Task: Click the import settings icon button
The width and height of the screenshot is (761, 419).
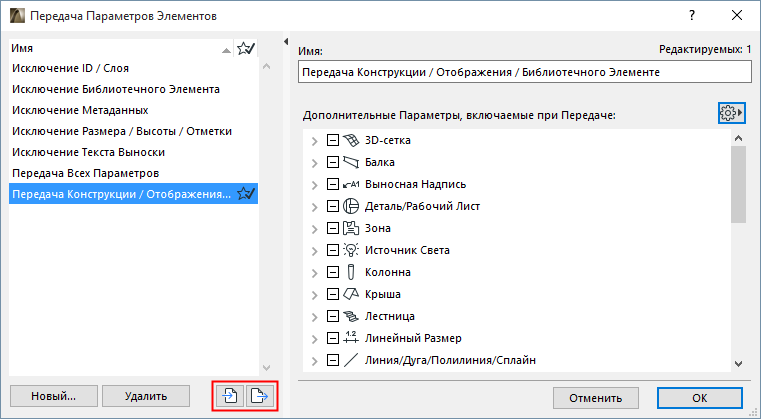Action: click(x=231, y=396)
